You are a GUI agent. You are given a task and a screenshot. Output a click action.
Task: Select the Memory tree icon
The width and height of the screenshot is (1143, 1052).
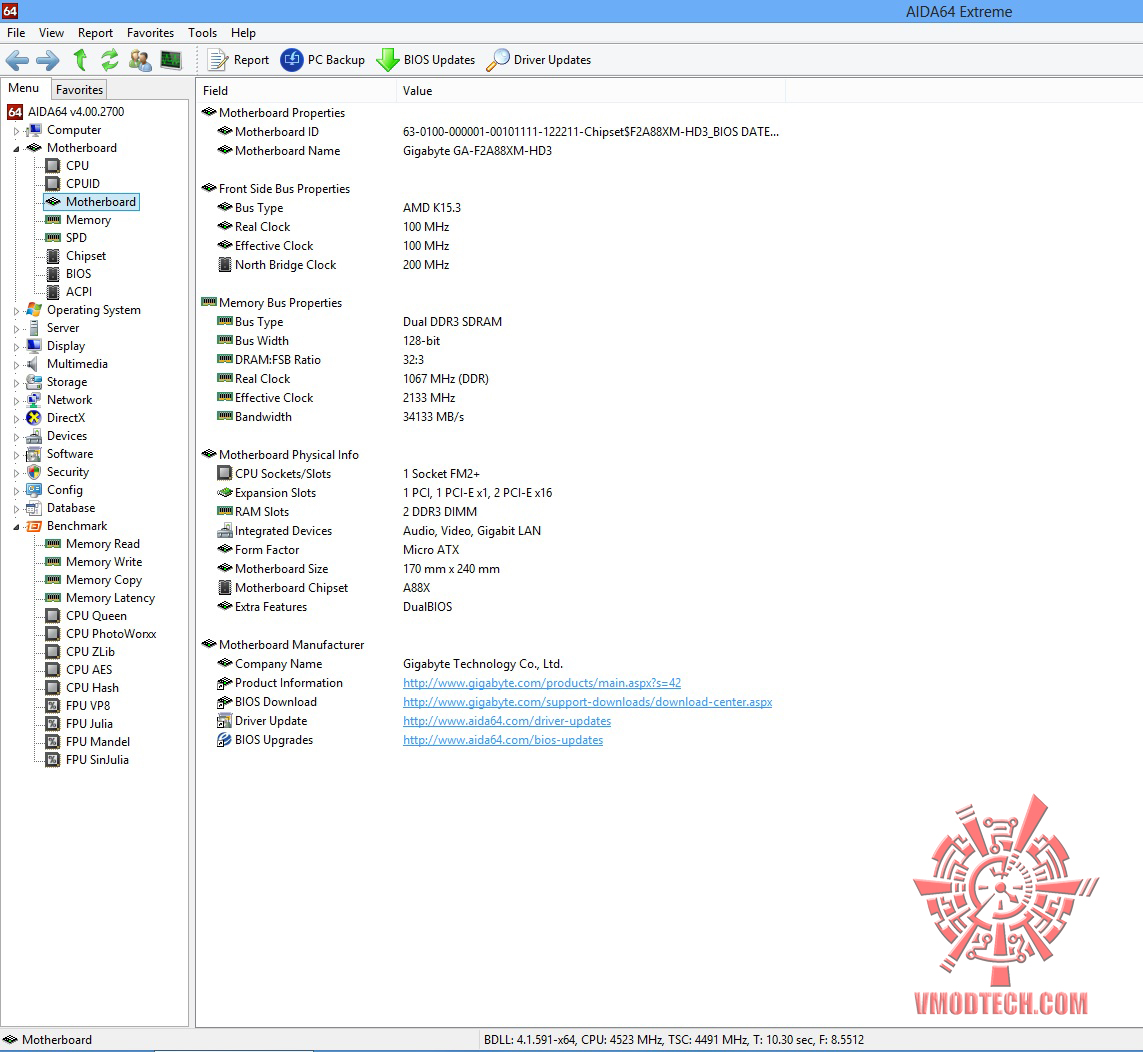tap(52, 219)
